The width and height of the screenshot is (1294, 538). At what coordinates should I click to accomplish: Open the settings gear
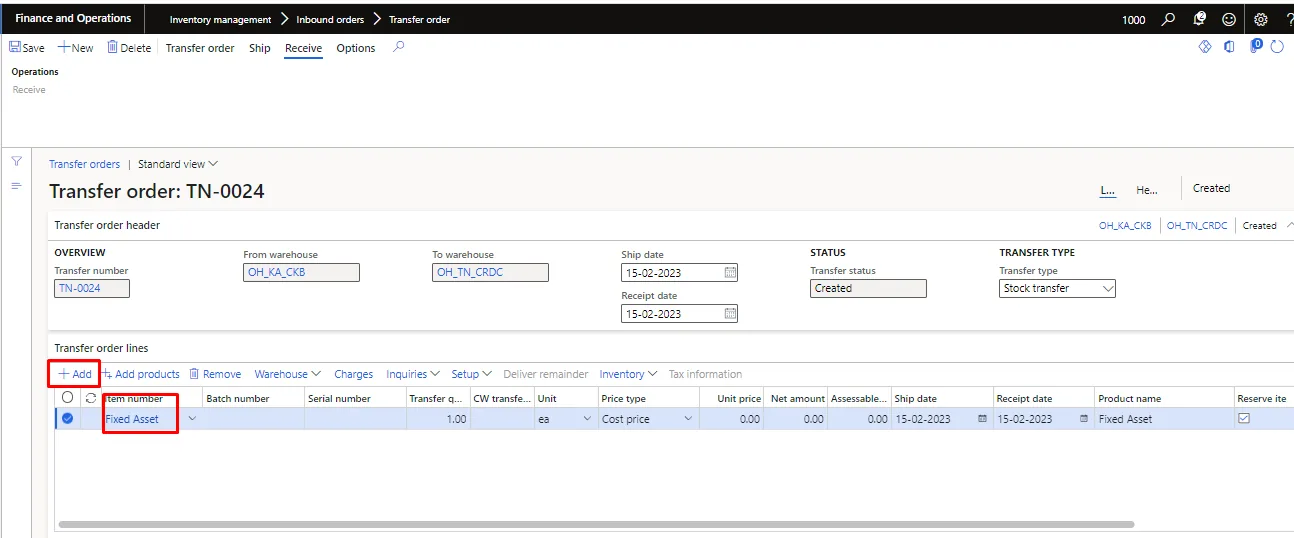1260,19
